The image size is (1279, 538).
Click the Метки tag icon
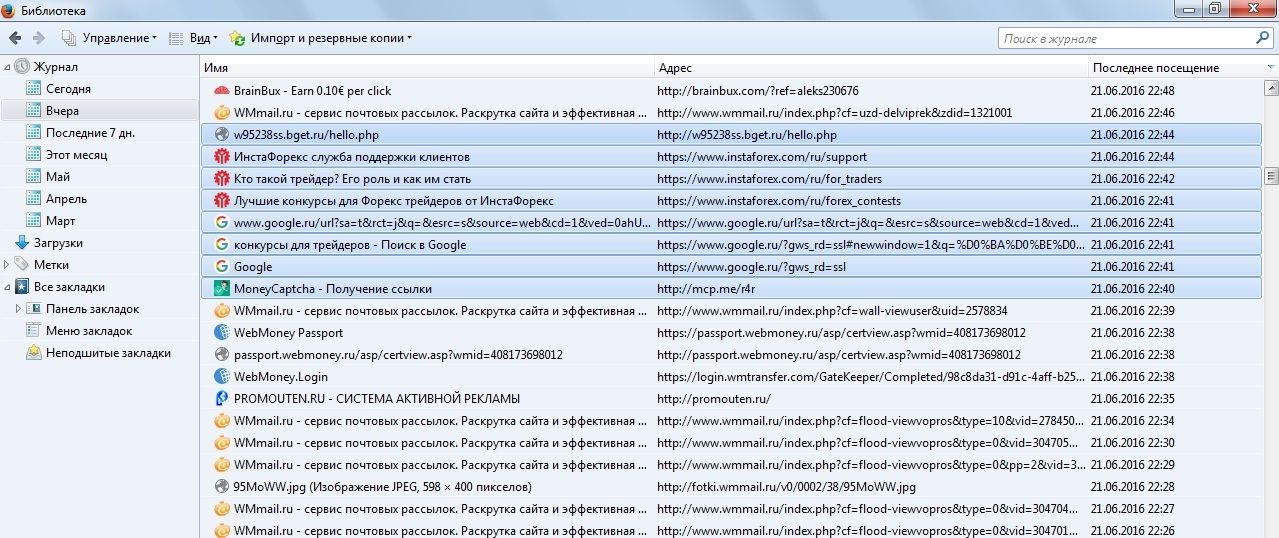click(x=22, y=265)
